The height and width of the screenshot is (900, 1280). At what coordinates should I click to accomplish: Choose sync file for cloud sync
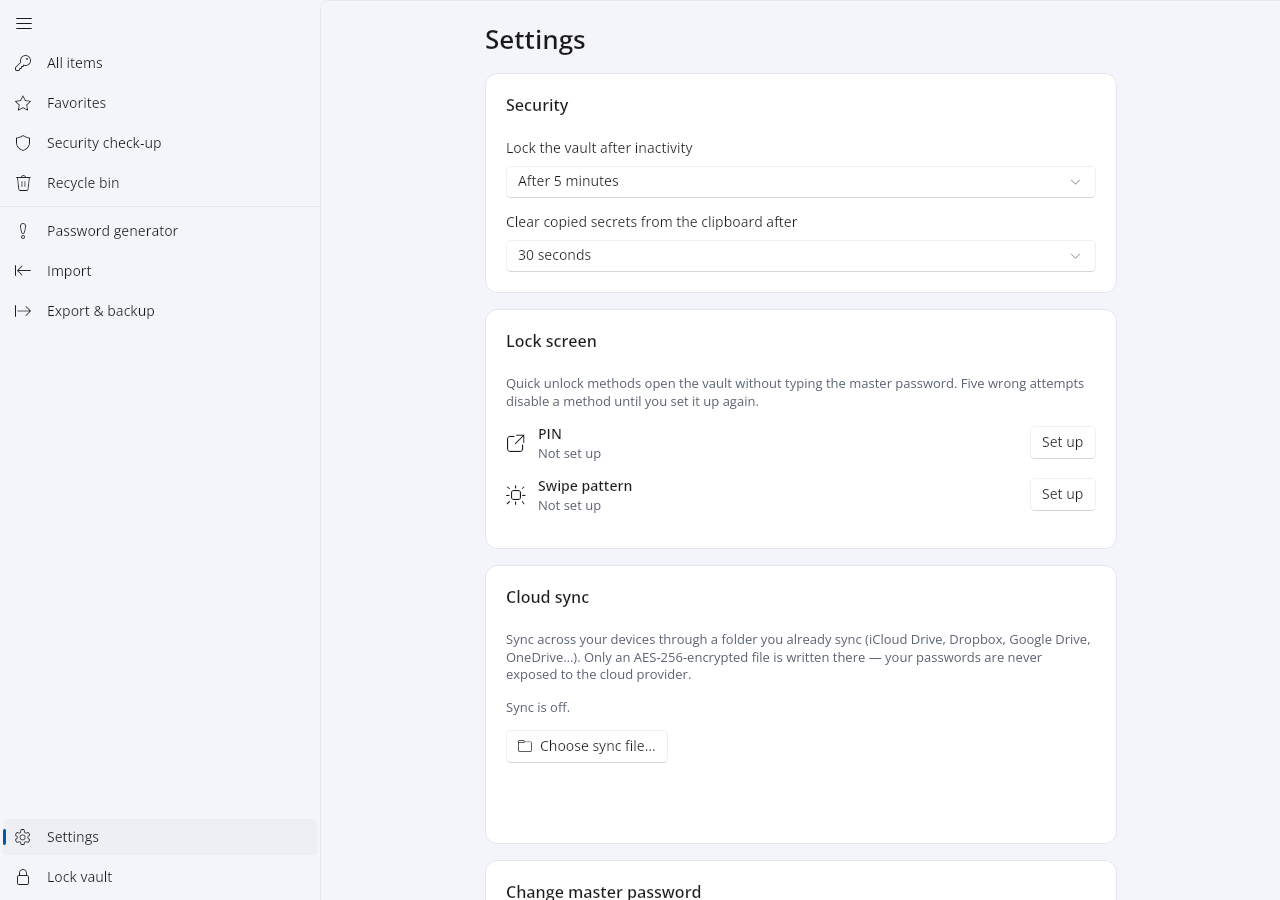[587, 746]
